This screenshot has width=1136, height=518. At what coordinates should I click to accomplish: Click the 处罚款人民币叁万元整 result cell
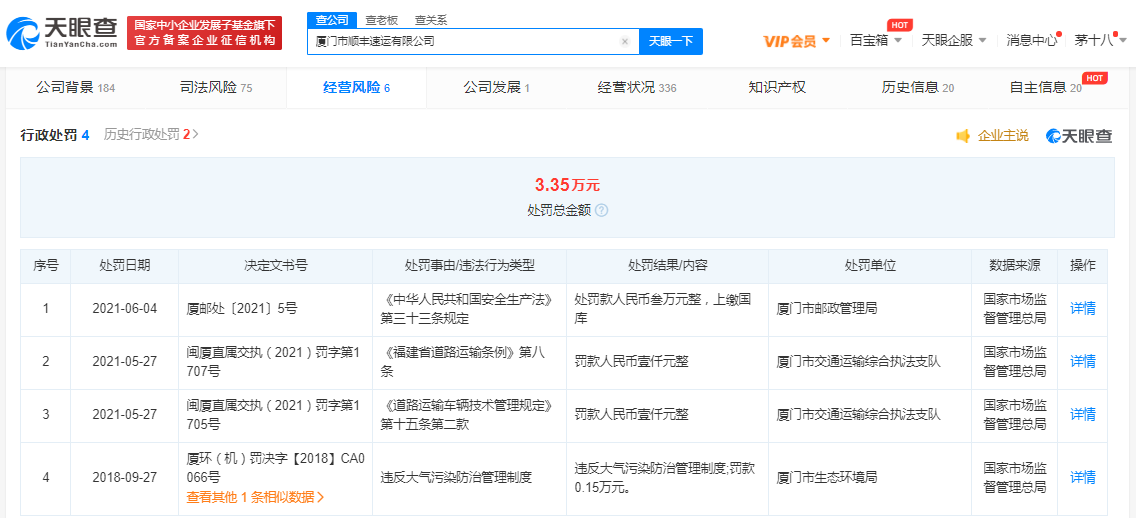tap(665, 309)
